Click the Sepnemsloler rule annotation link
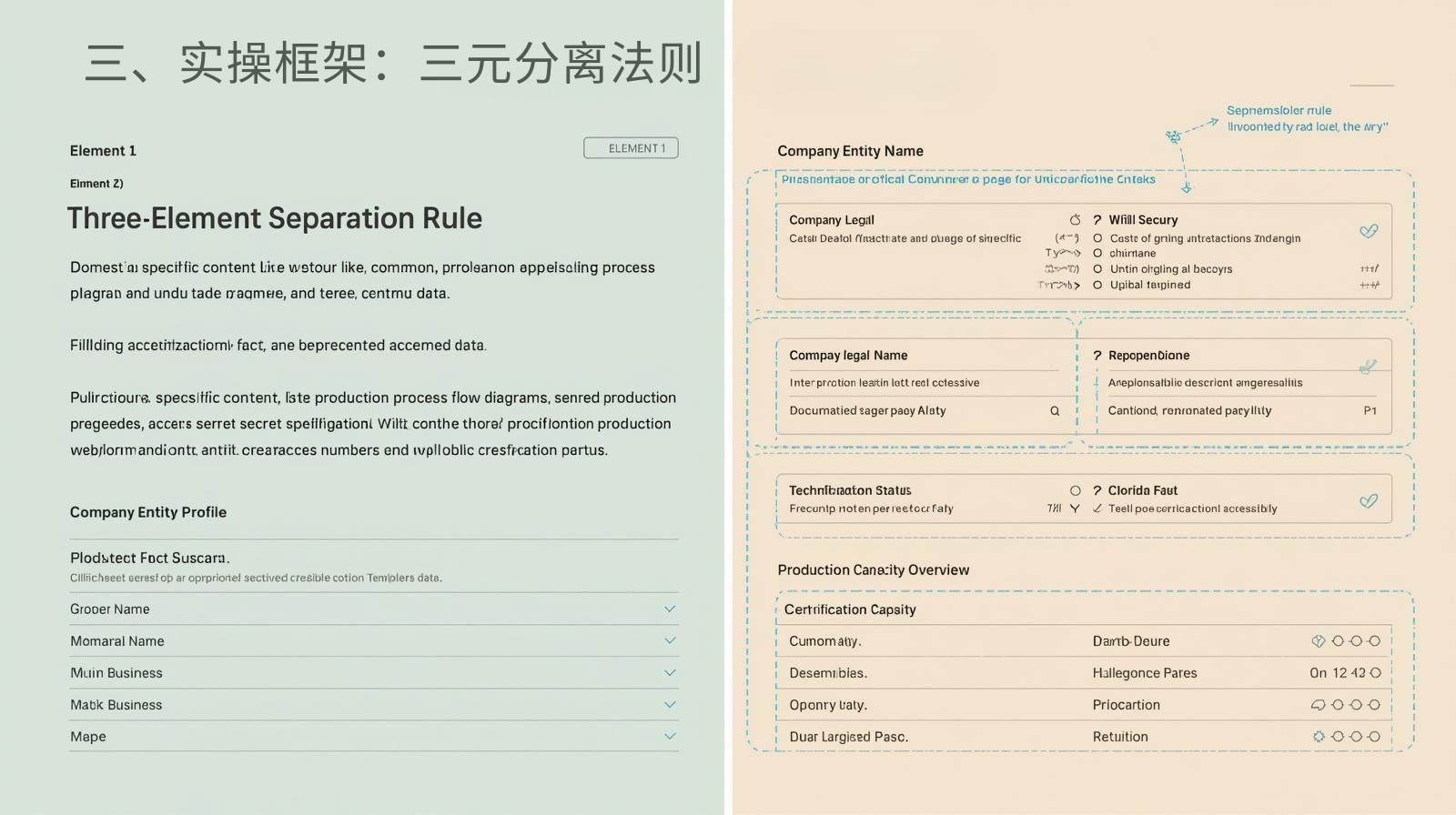 1279,110
